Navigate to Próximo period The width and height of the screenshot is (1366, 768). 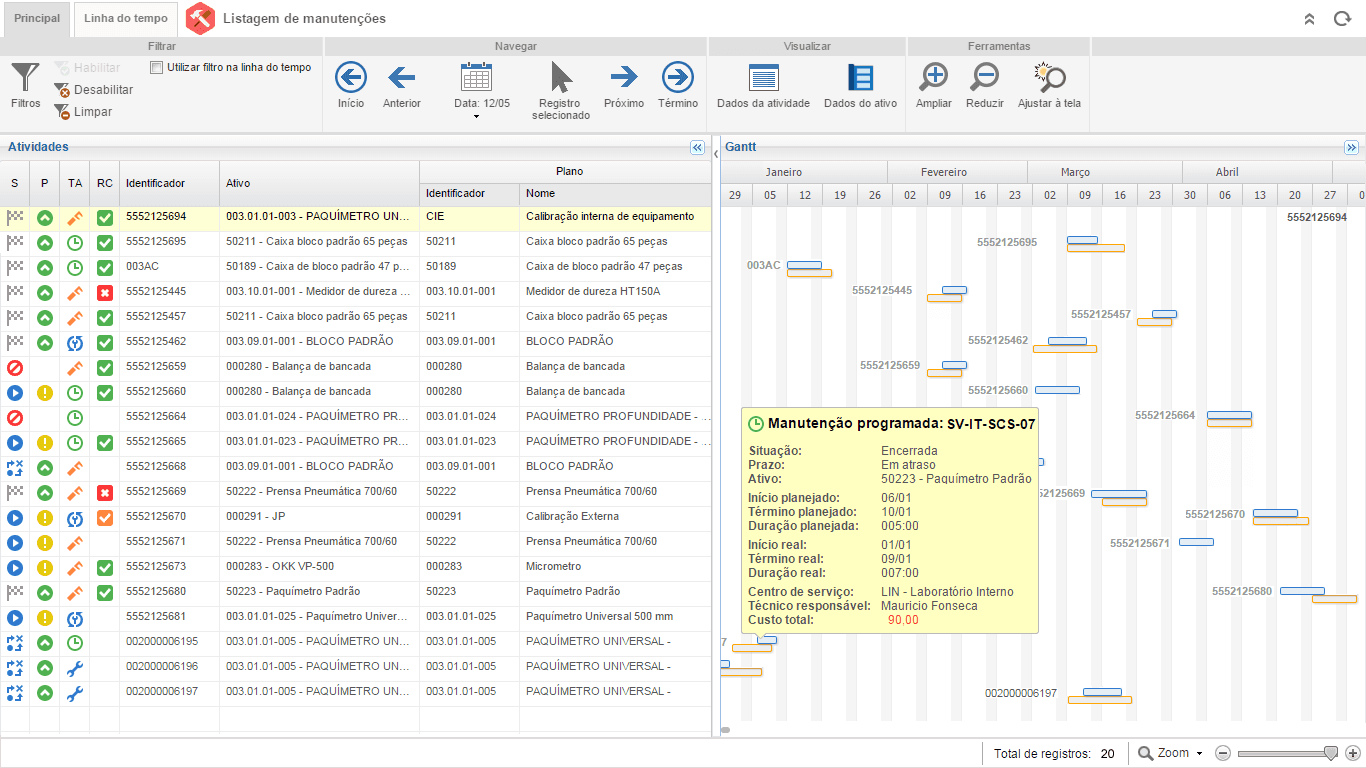pyautogui.click(x=624, y=85)
